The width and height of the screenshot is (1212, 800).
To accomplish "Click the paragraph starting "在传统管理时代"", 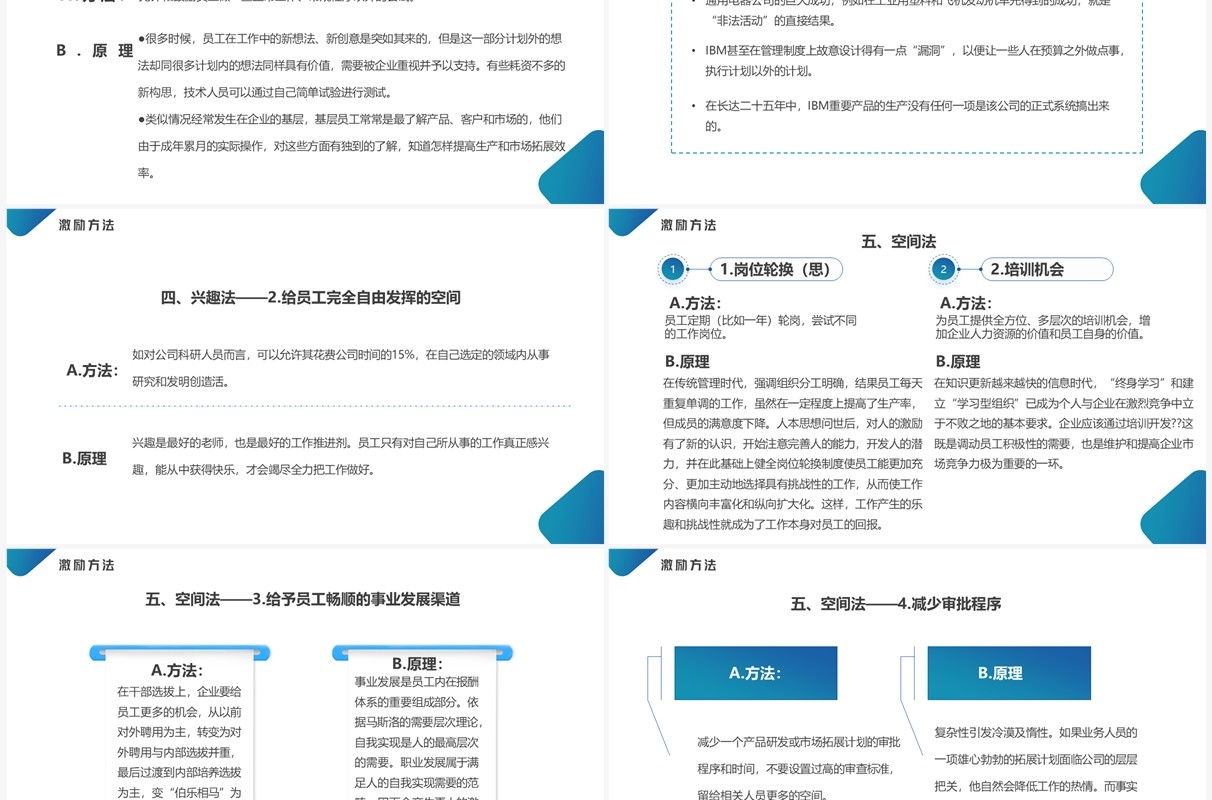I will coord(793,453).
